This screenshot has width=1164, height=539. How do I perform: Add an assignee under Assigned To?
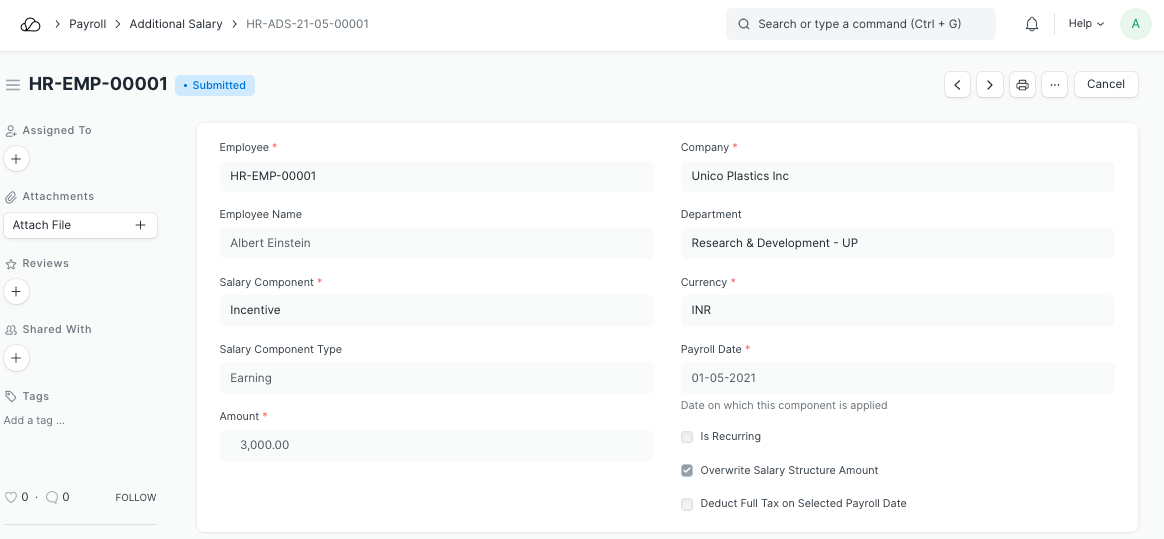point(17,158)
